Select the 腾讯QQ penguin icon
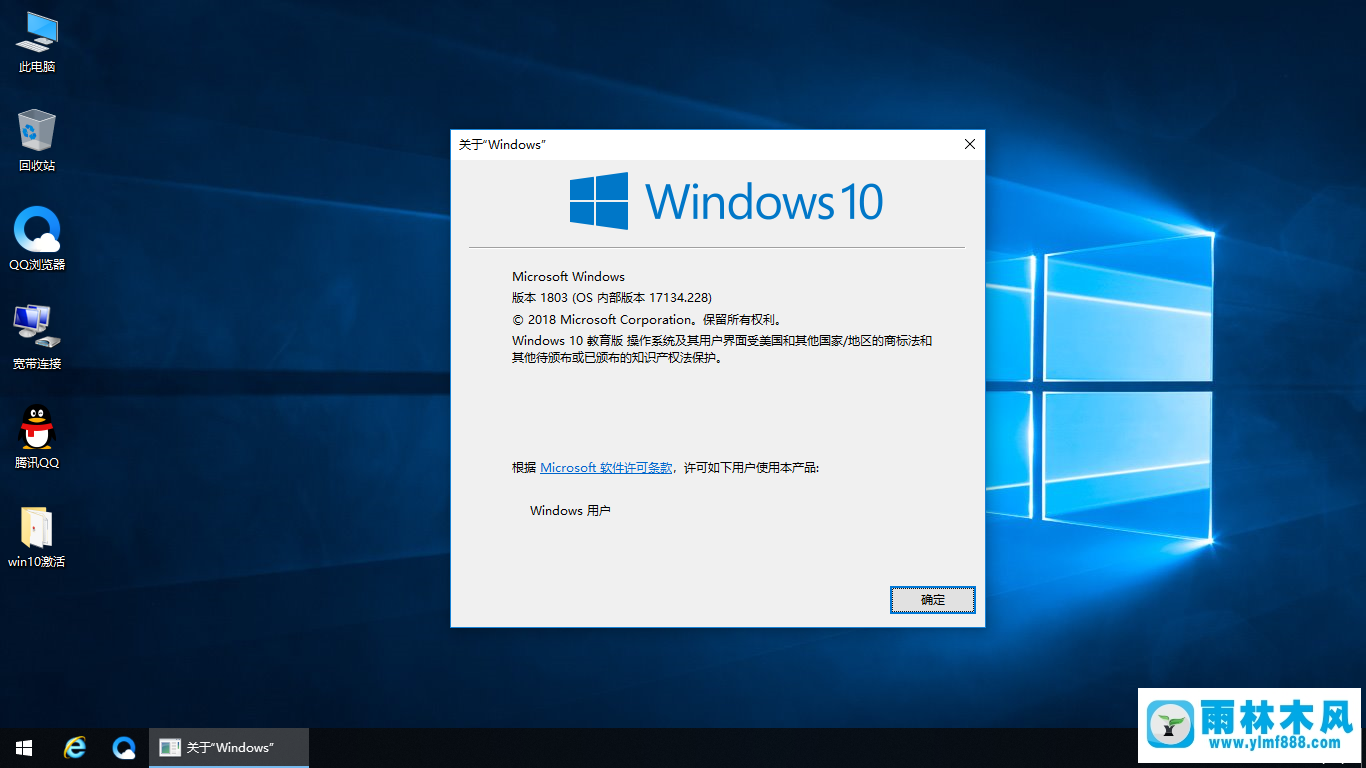1366x768 pixels. pyautogui.click(x=37, y=437)
